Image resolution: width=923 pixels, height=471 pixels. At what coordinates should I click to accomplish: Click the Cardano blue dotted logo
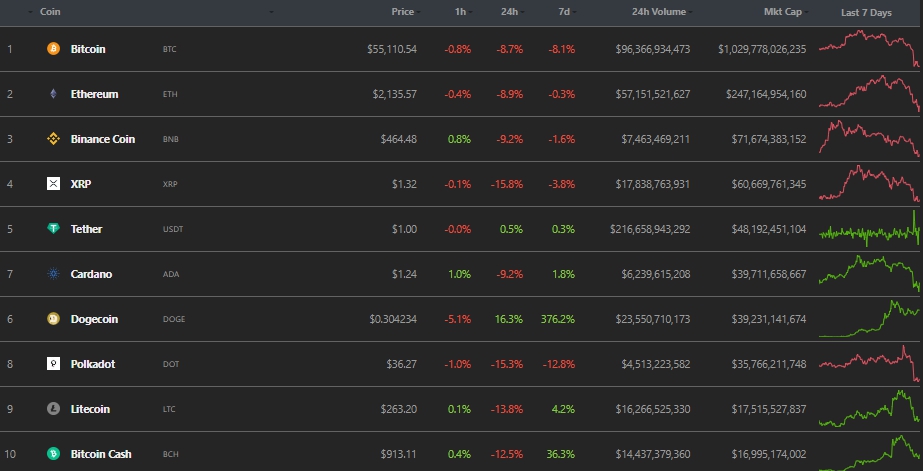(x=54, y=274)
